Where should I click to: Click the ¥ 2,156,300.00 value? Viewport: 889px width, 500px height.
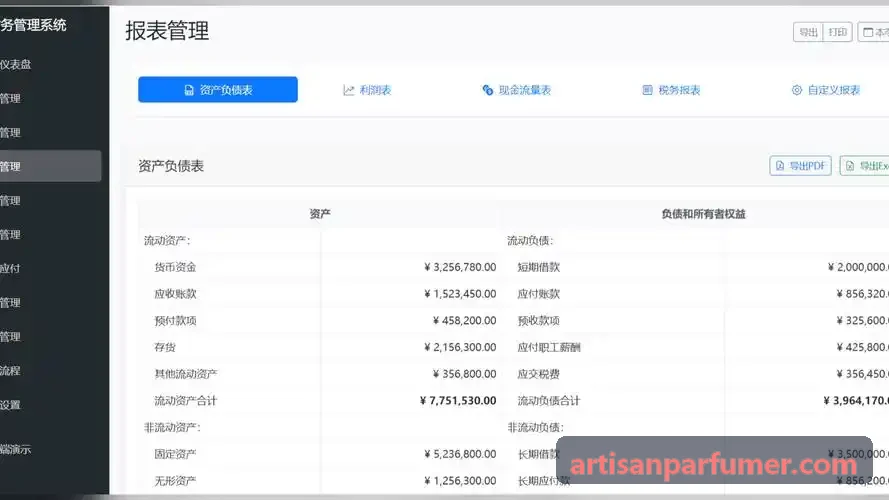460,347
